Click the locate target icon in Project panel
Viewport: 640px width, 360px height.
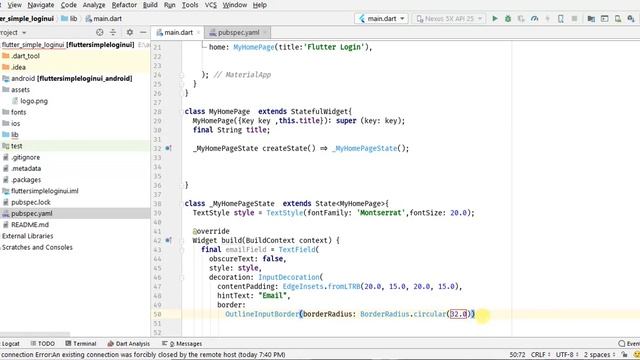coord(100,32)
